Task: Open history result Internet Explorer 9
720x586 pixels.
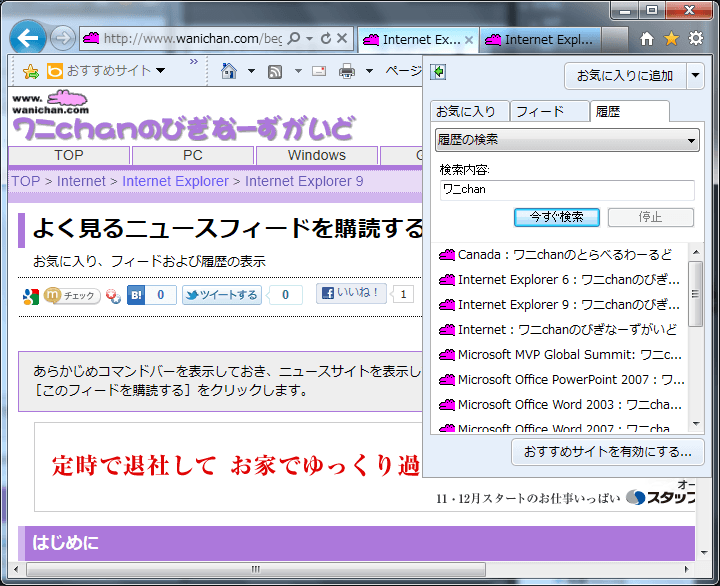Action: point(559,304)
